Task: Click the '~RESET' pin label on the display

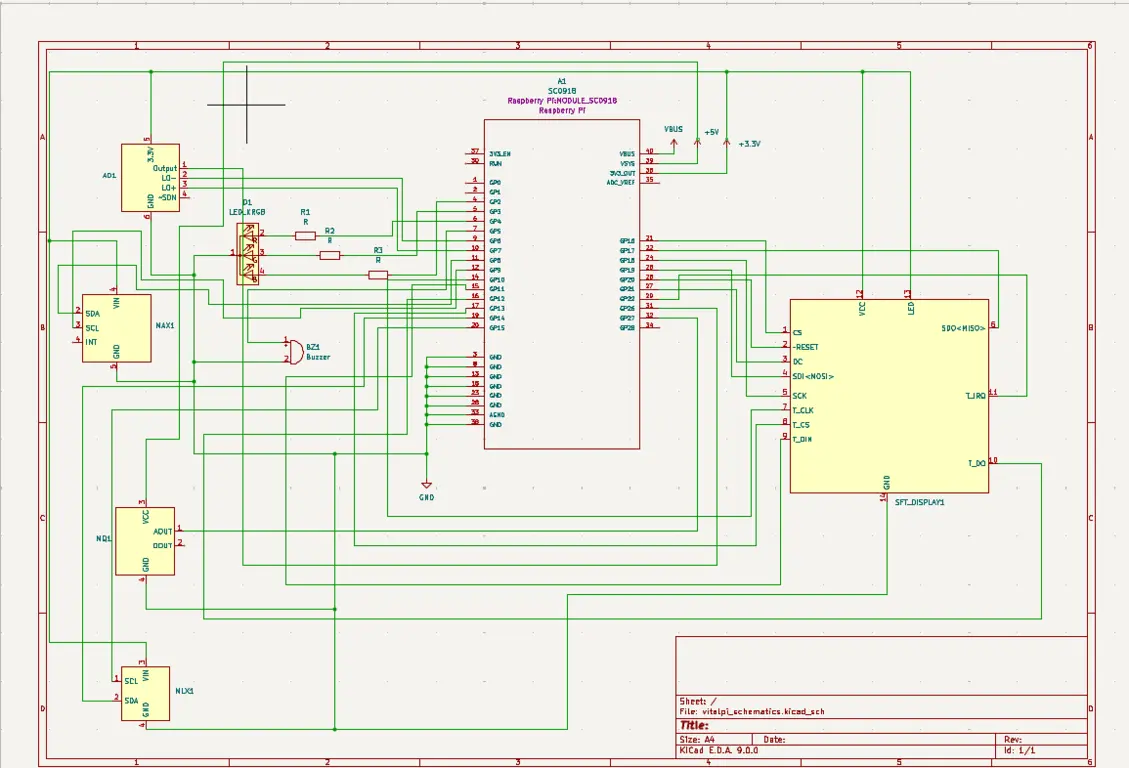Action: point(805,347)
